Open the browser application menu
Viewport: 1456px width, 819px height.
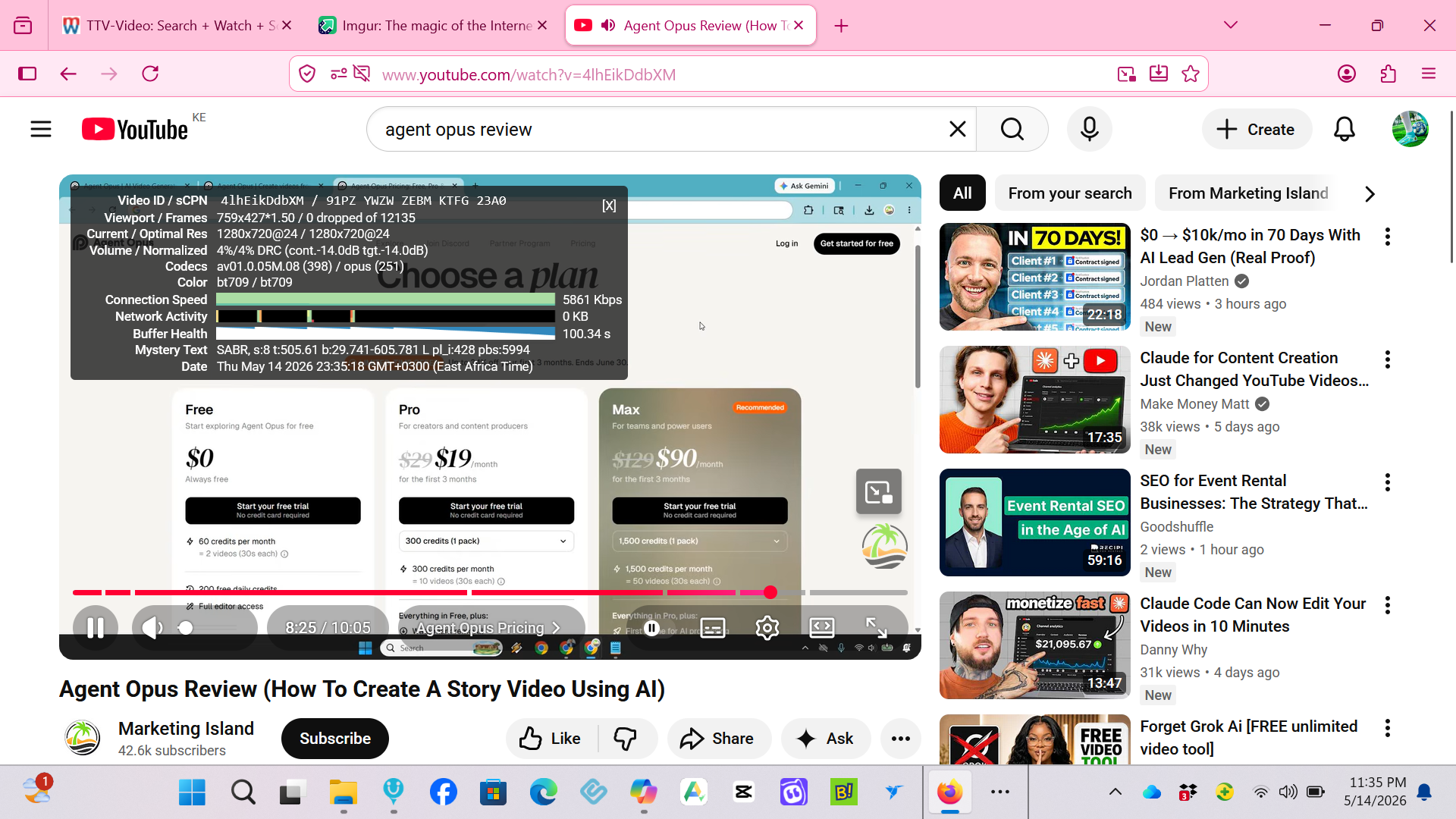[1429, 74]
